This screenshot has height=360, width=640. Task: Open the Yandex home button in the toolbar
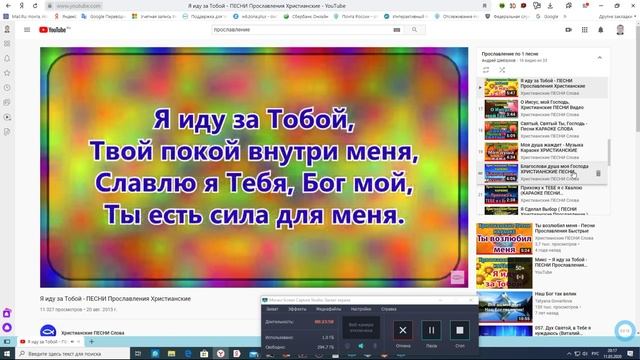22,6
